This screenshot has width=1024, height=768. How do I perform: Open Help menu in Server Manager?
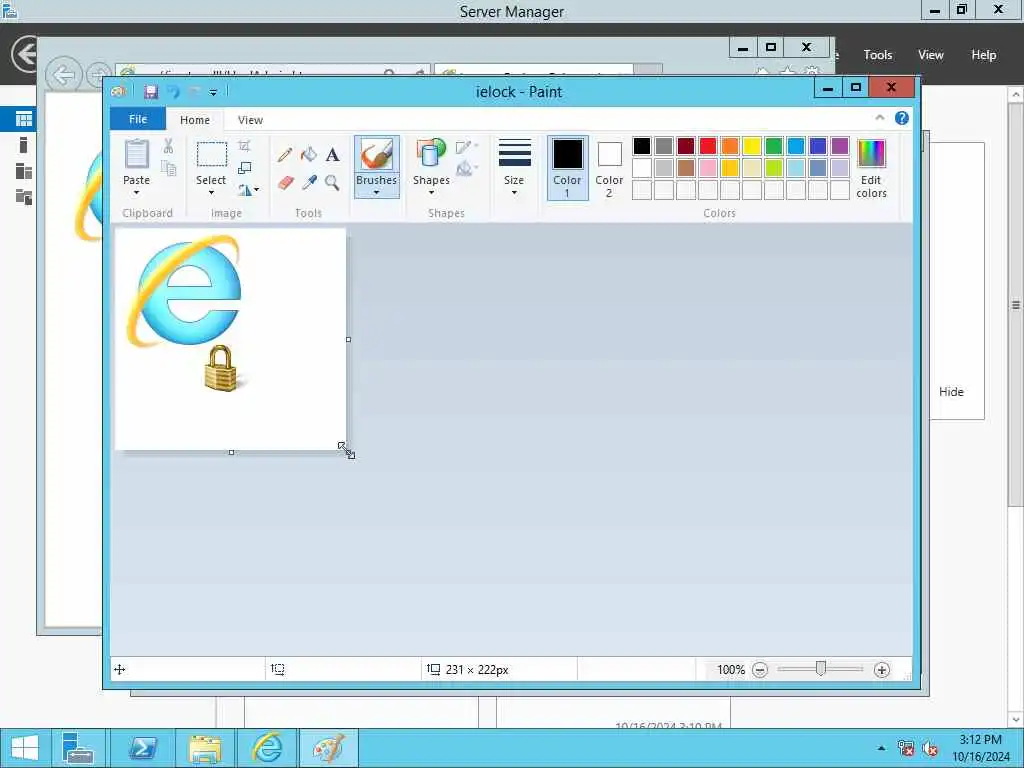point(983,55)
